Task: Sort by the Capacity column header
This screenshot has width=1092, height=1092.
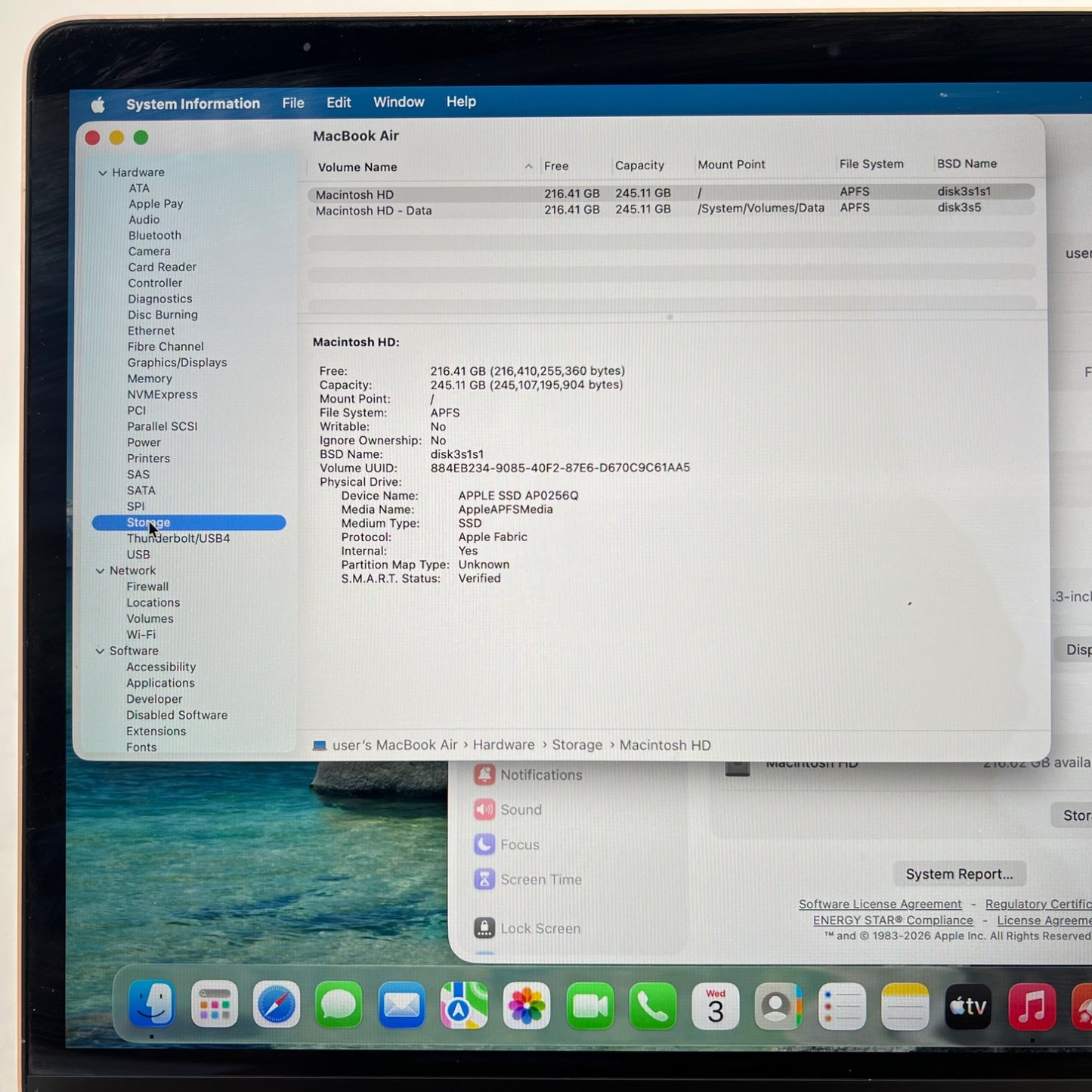Action: 639,166
